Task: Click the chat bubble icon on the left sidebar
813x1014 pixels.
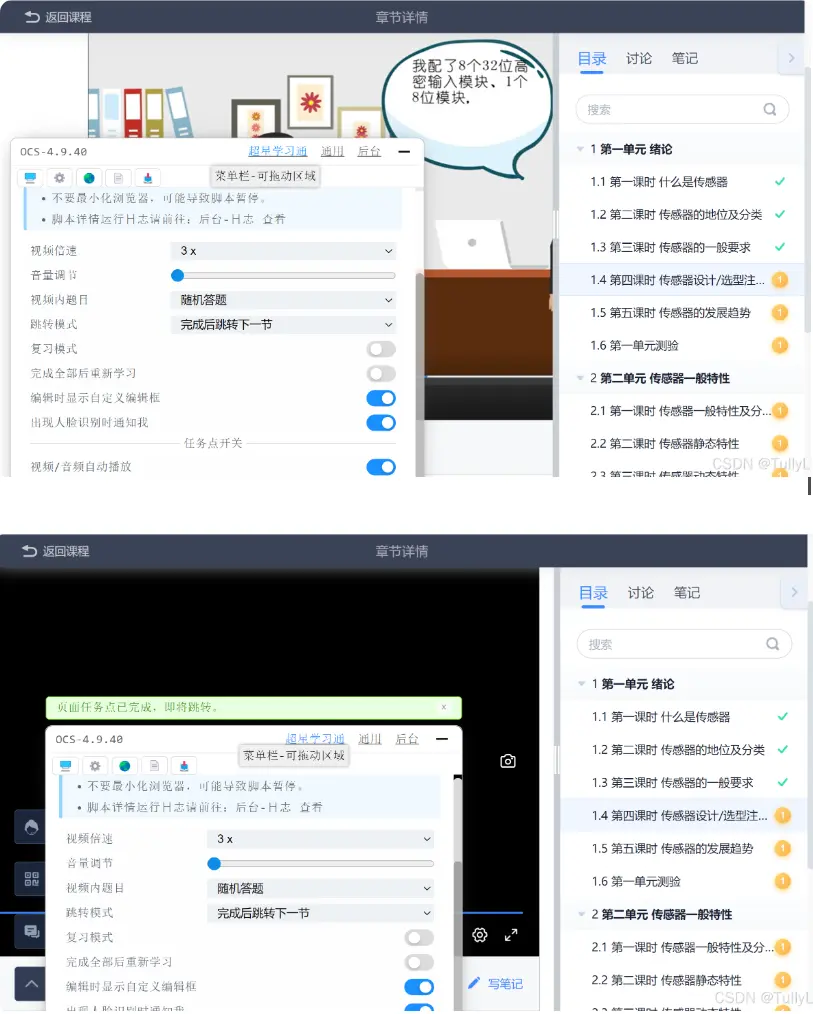Action: pyautogui.click(x=31, y=931)
